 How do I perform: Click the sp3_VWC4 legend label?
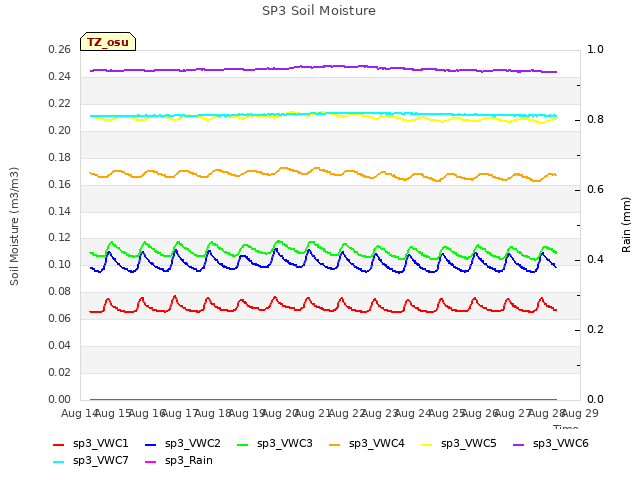click(376, 443)
